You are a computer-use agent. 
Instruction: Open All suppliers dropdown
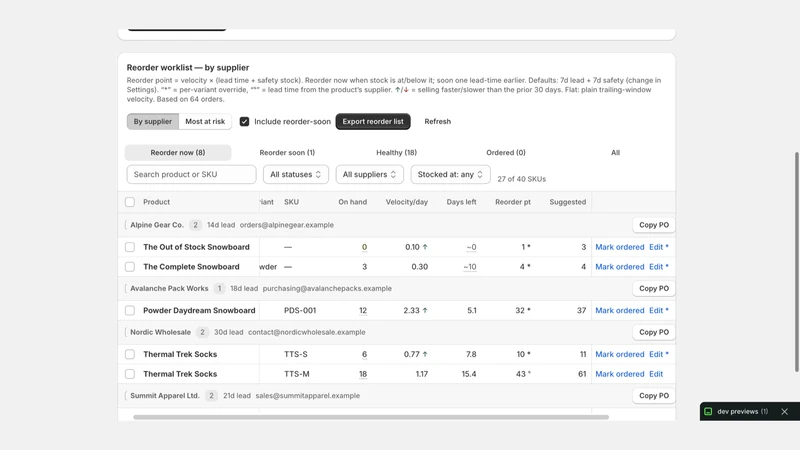coord(369,174)
